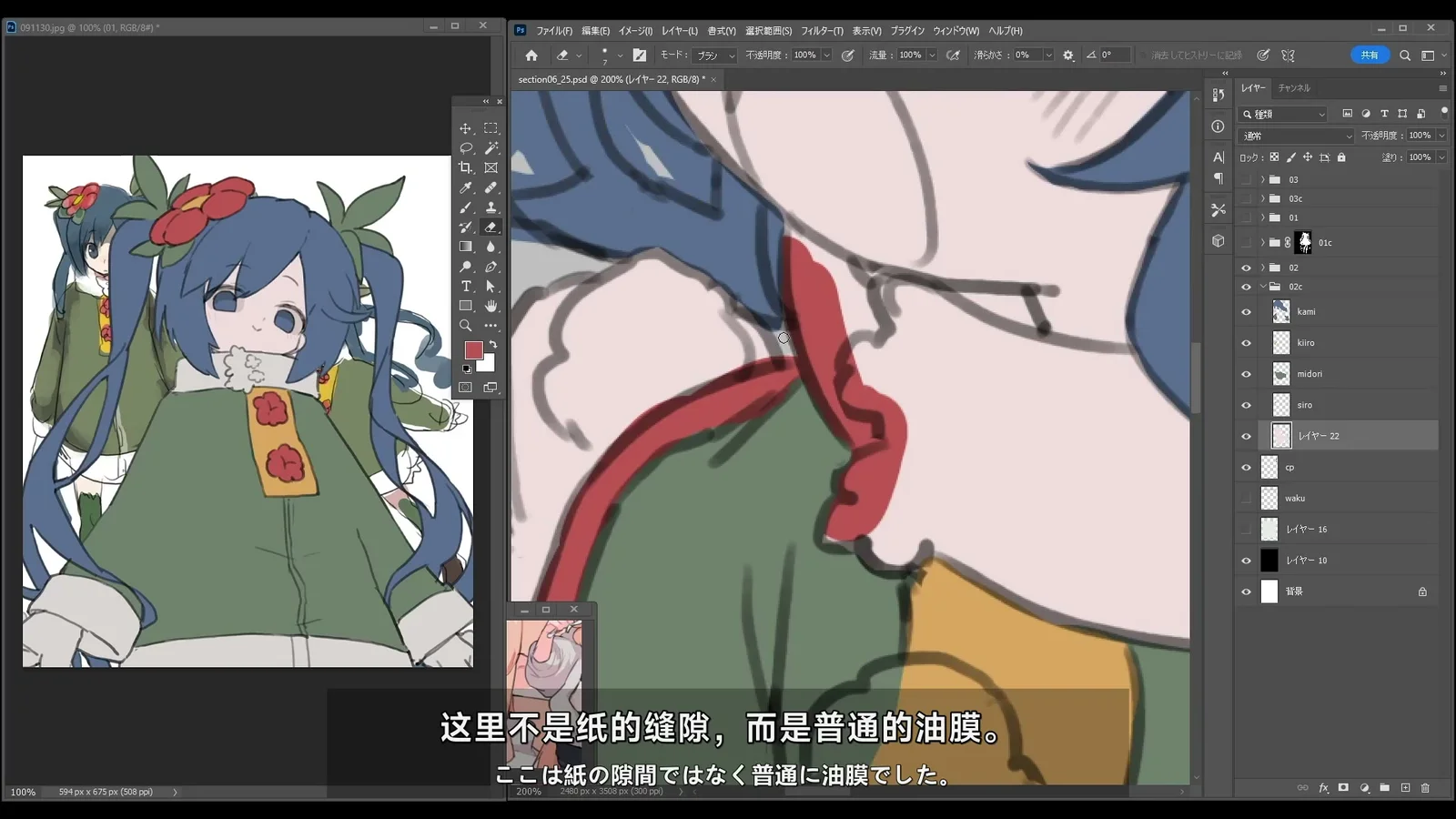Select the Magic Wand tool

[491, 148]
